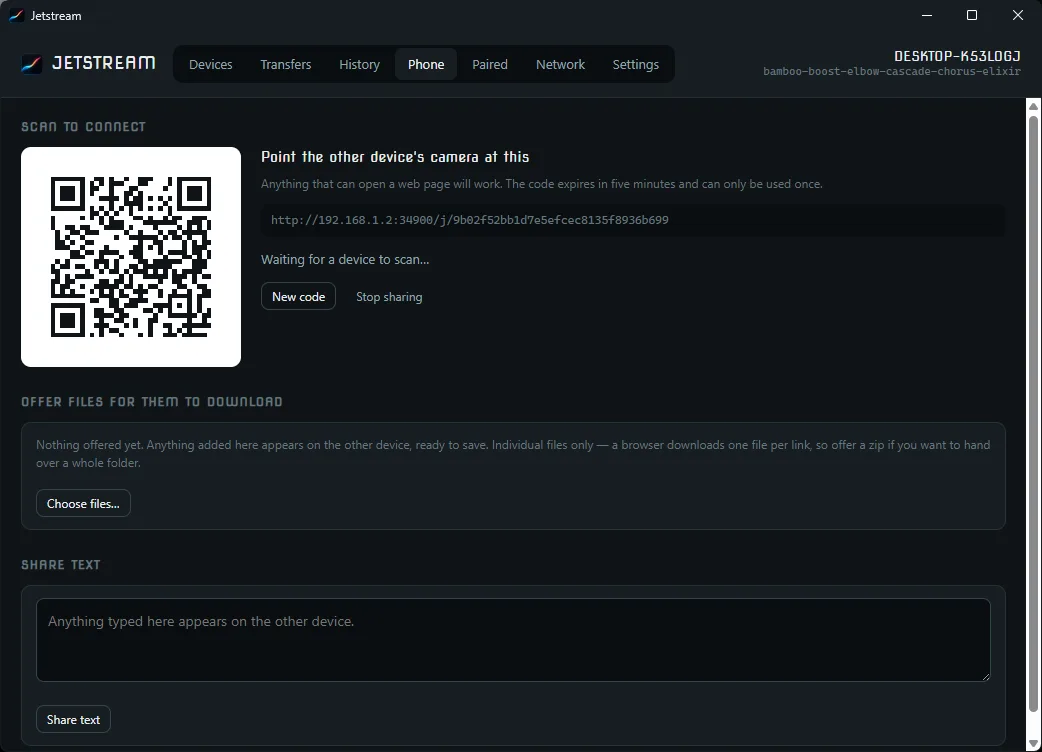Open the Network tab

point(560,64)
